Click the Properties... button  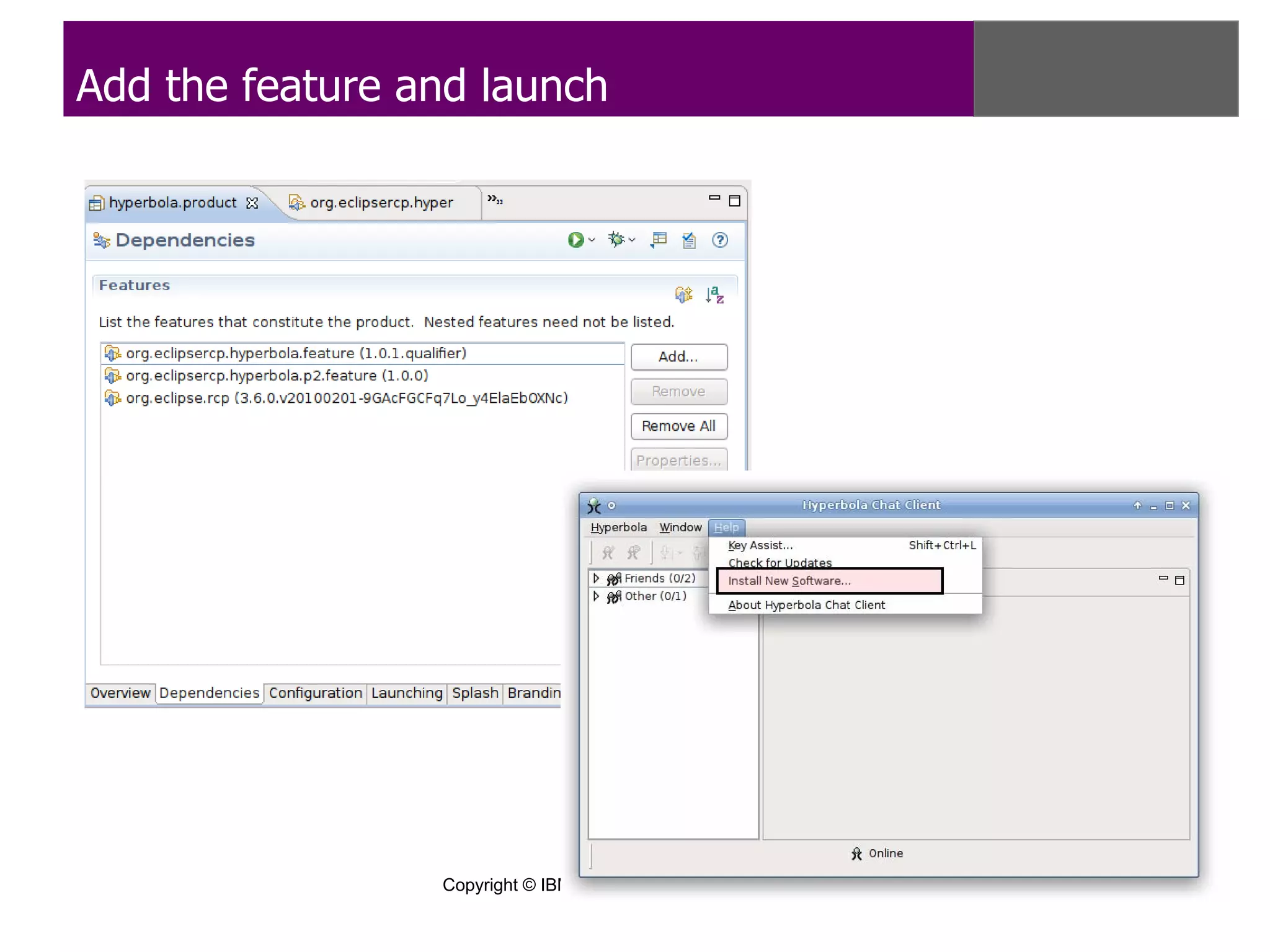pos(679,460)
